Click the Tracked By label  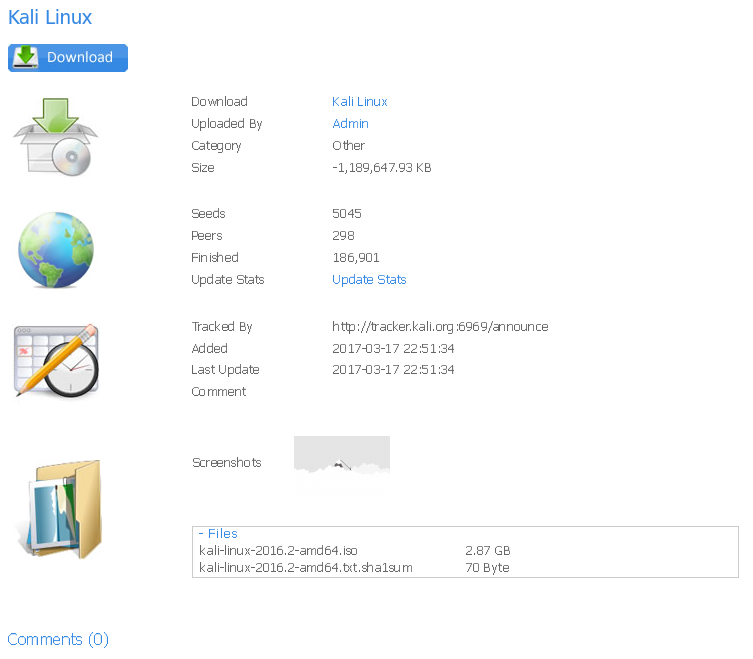click(x=222, y=327)
